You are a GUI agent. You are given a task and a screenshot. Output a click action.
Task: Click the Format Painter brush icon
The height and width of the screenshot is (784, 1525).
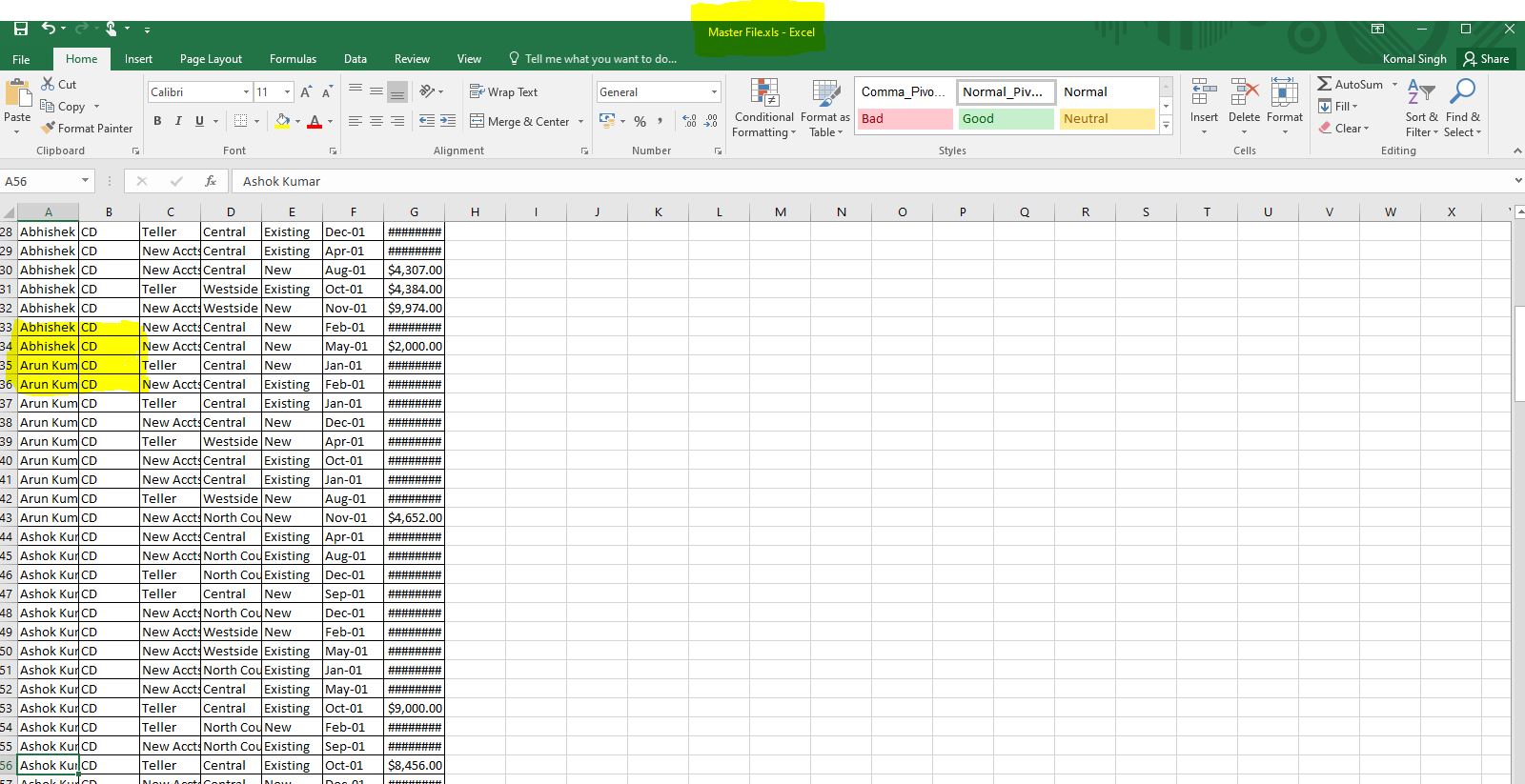click(x=48, y=128)
